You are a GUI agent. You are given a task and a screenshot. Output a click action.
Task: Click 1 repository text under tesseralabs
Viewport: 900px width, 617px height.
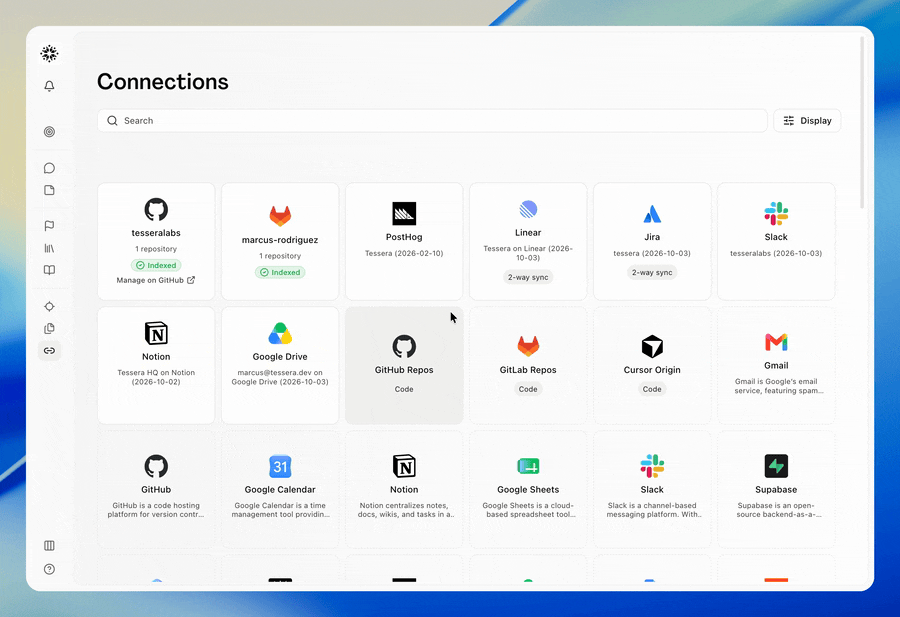tap(156, 249)
